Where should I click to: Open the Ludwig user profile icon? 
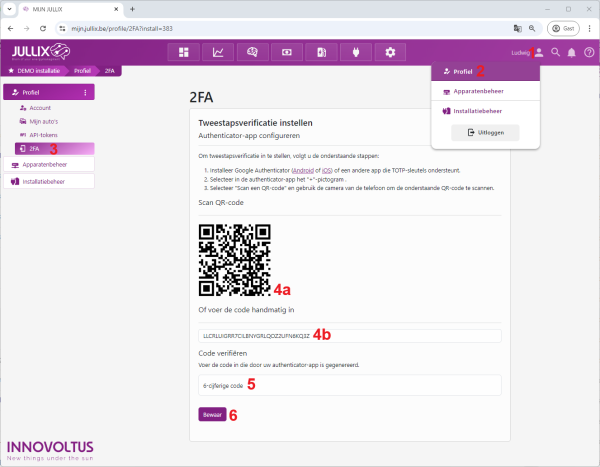pos(539,52)
